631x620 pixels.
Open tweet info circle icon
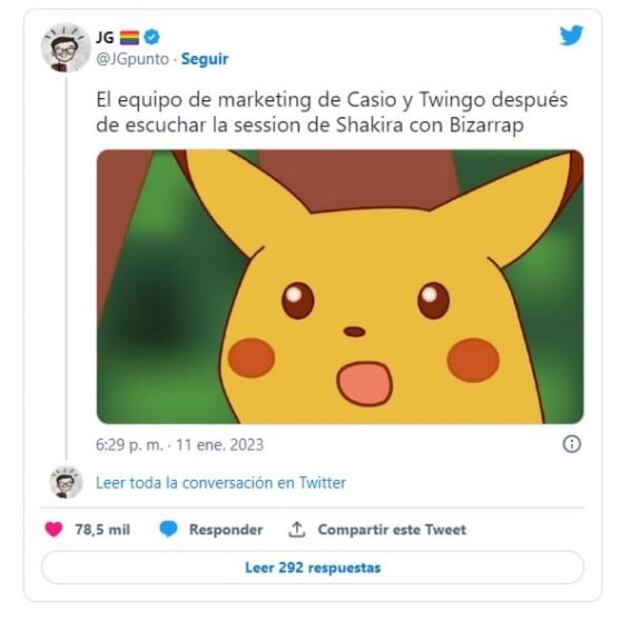click(571, 444)
